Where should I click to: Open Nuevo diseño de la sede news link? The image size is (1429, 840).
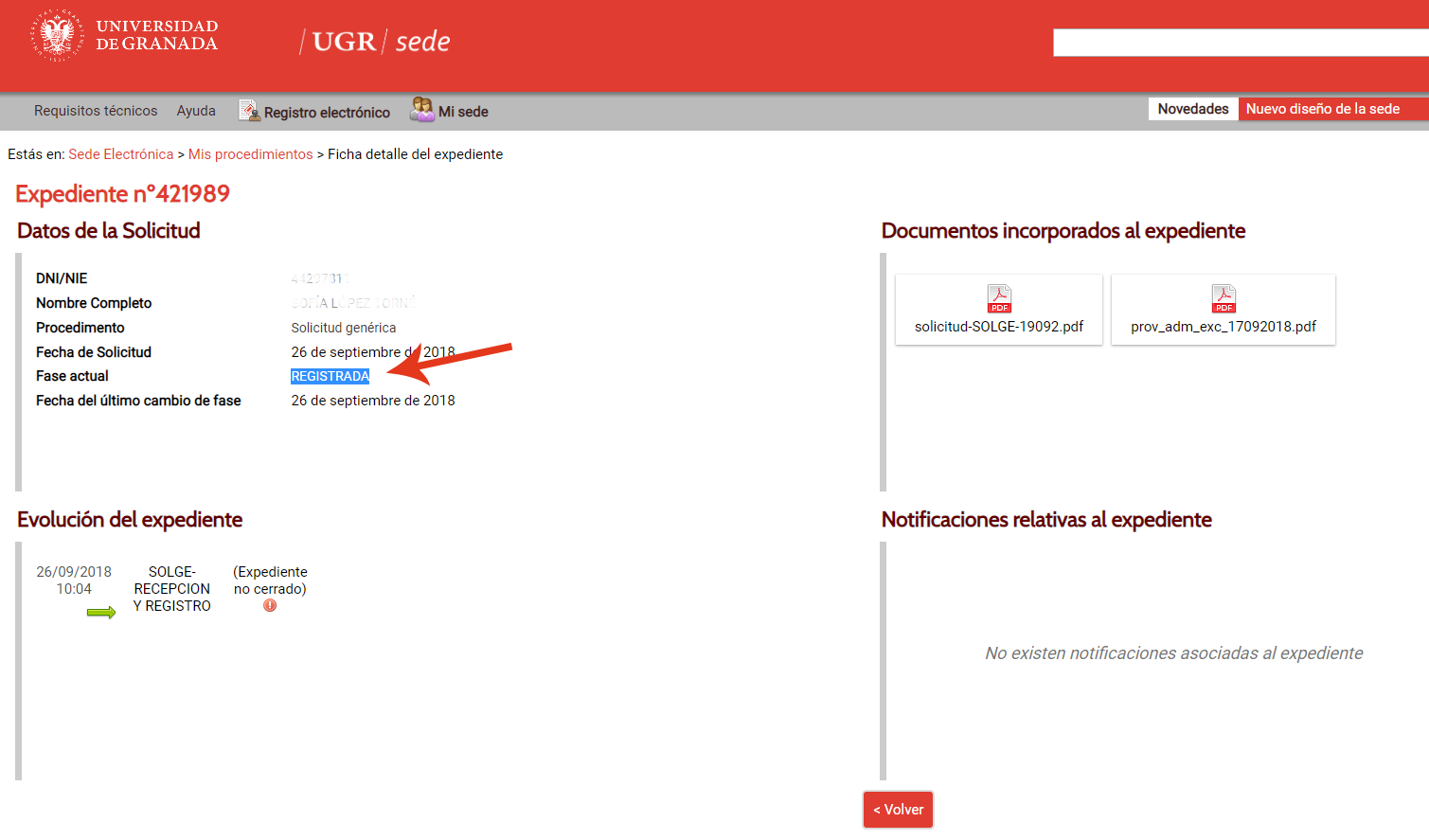[1322, 109]
